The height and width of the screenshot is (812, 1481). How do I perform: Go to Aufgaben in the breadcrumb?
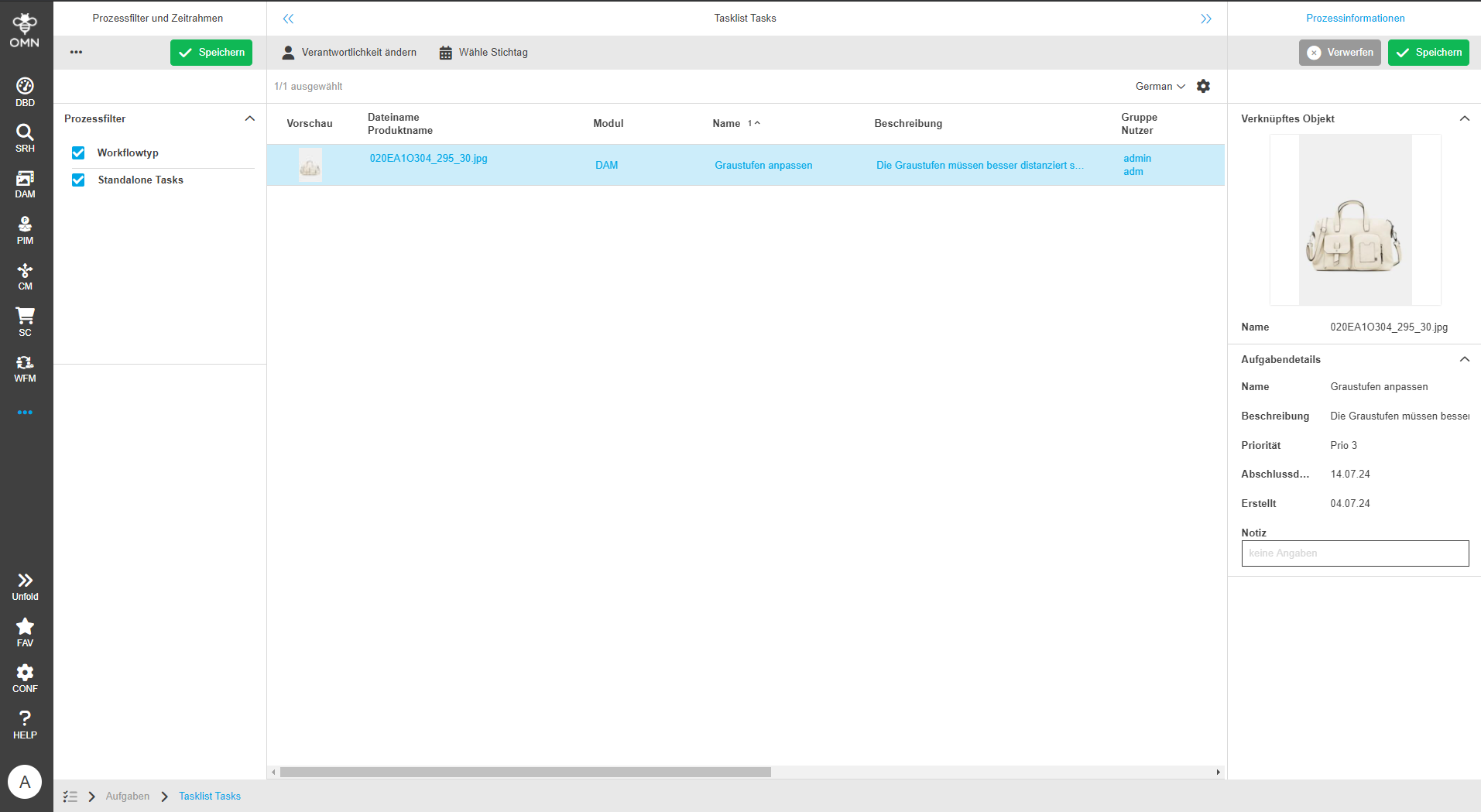(x=127, y=796)
